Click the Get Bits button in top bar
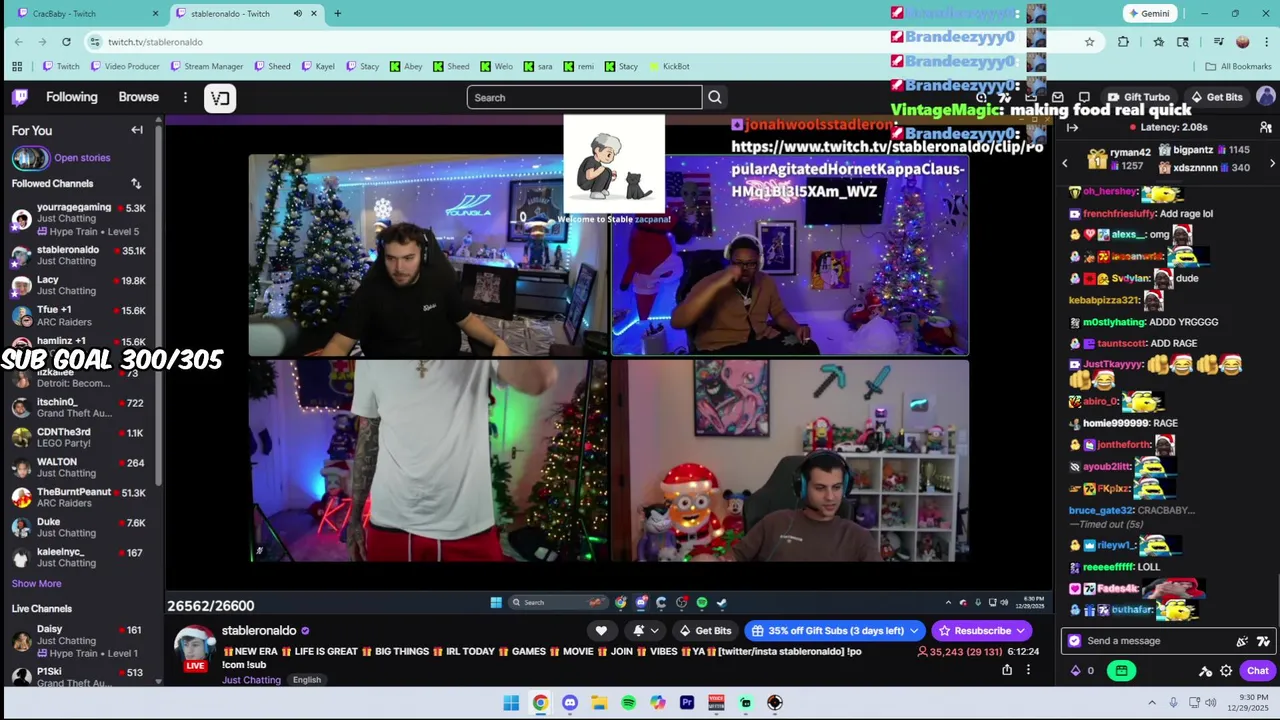The width and height of the screenshot is (1280, 720). pos(1216,97)
